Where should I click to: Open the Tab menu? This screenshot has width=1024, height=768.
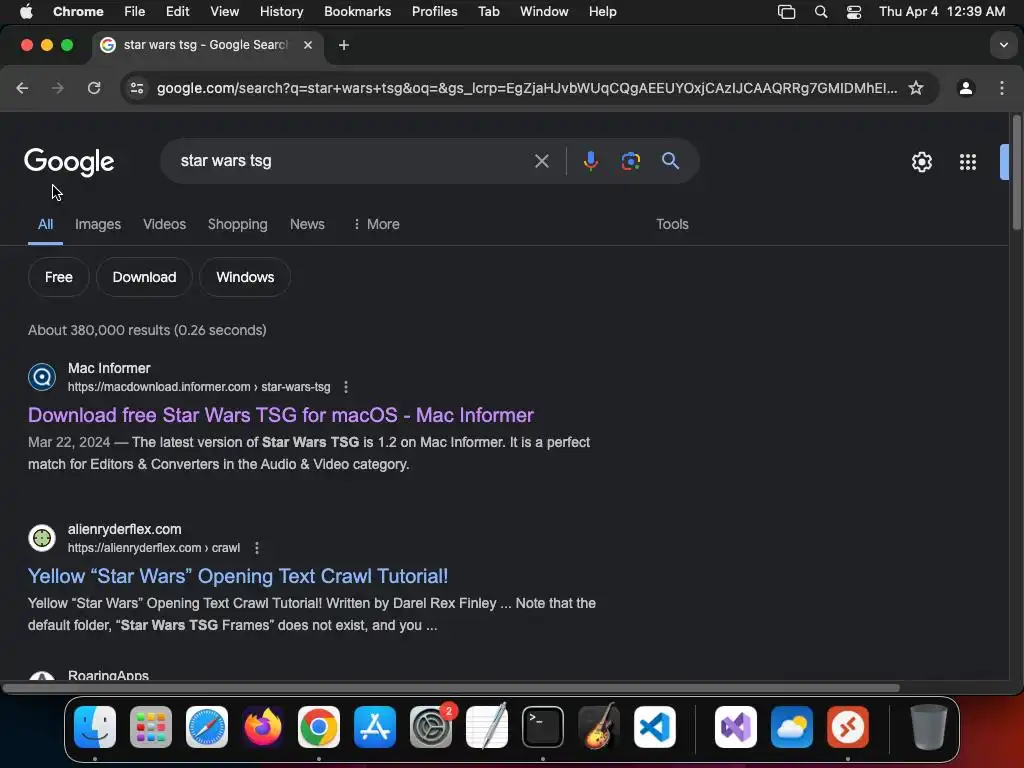pyautogui.click(x=488, y=12)
